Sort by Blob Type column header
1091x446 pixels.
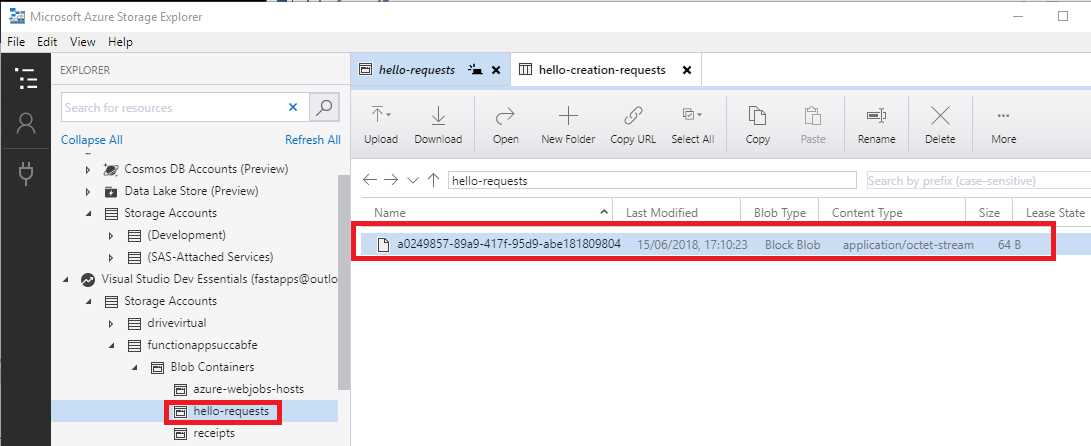(x=779, y=213)
